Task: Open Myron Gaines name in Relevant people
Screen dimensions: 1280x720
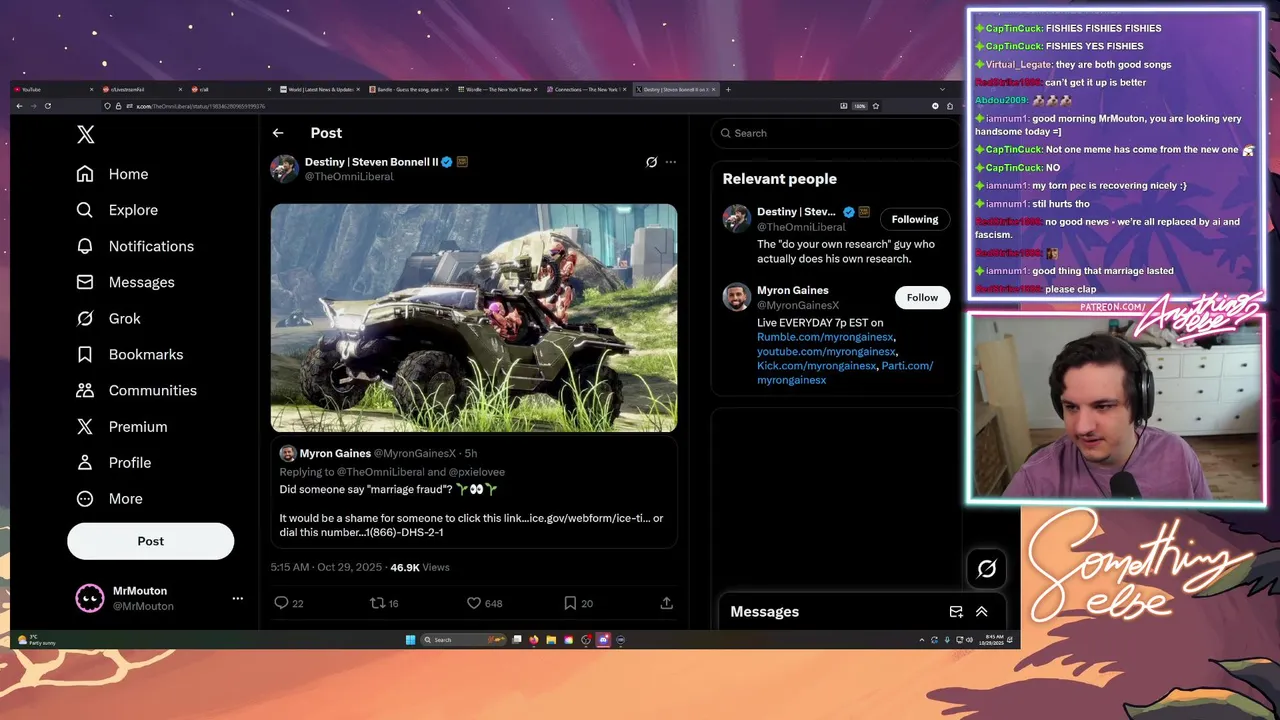Action: coord(793,290)
